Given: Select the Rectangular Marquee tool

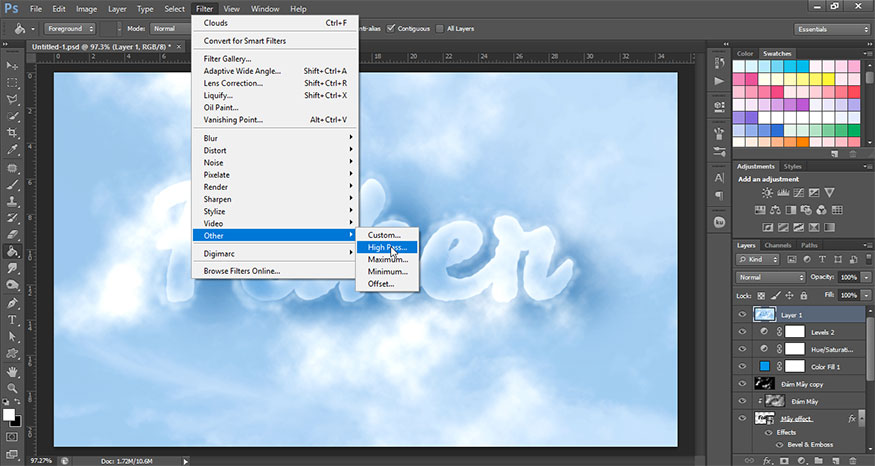Looking at the screenshot, I should pyautogui.click(x=12, y=83).
